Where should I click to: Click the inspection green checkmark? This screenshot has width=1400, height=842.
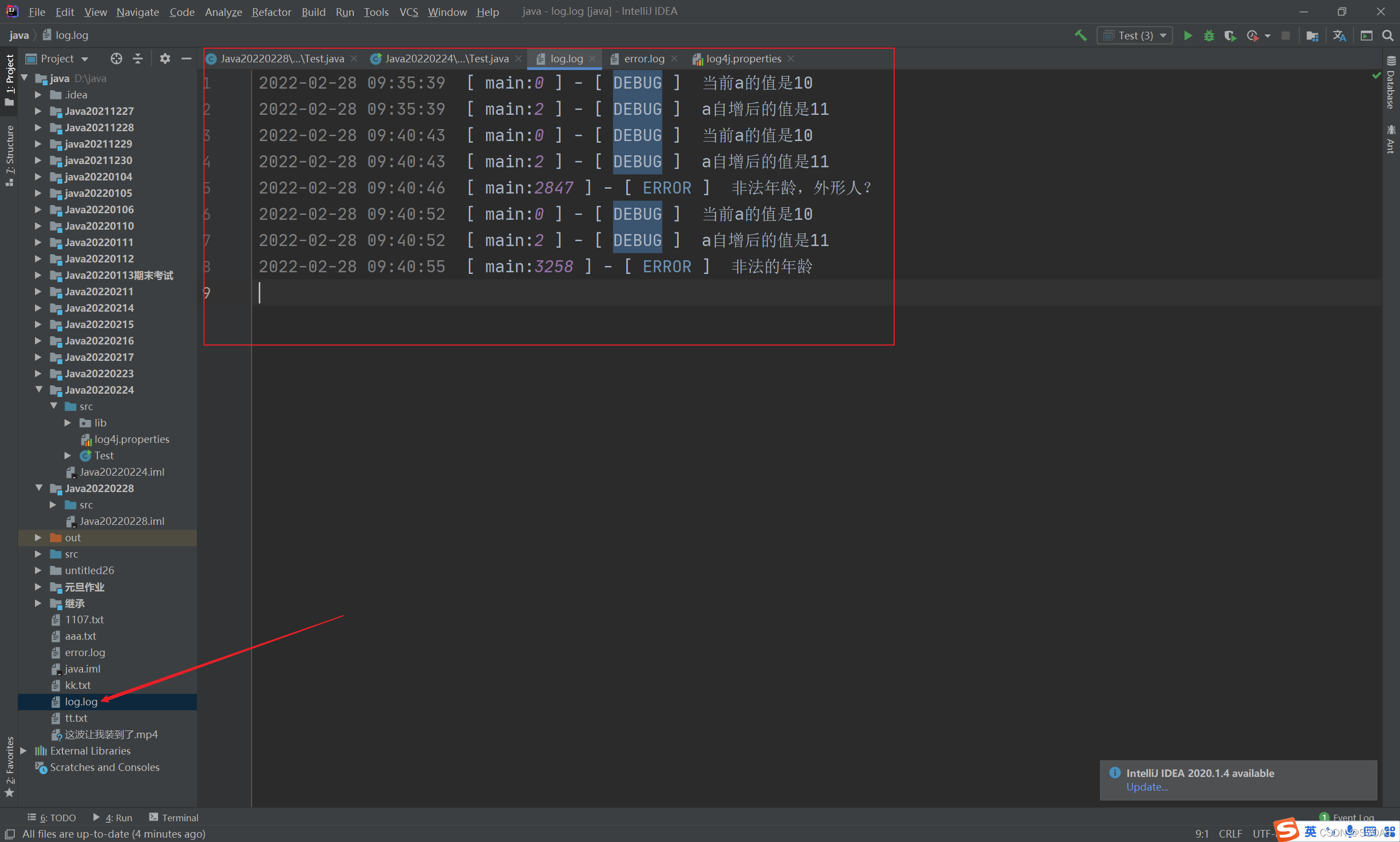(1376, 75)
